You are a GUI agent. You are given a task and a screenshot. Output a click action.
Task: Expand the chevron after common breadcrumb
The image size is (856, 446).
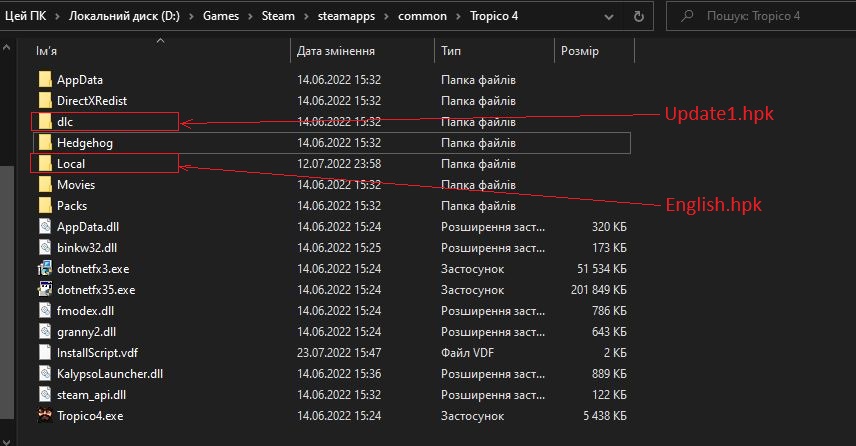459,16
